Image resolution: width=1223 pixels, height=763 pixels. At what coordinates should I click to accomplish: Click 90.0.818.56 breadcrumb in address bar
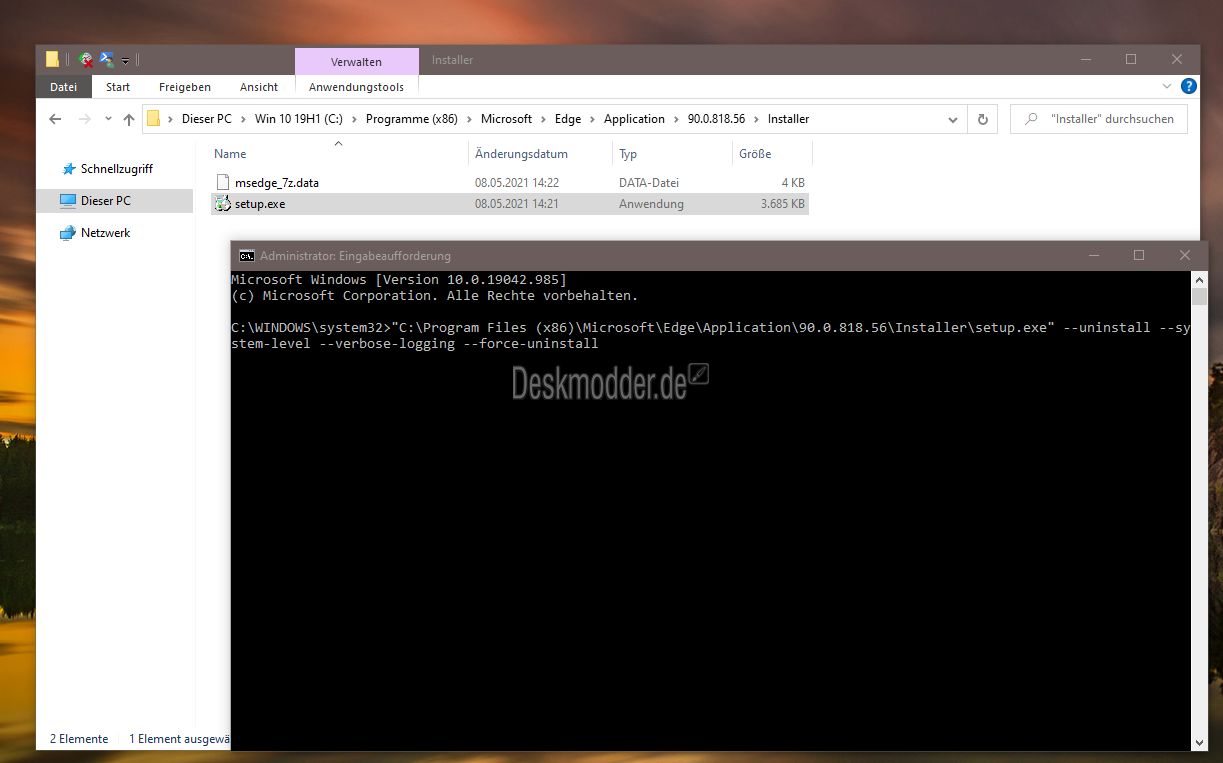coord(717,119)
